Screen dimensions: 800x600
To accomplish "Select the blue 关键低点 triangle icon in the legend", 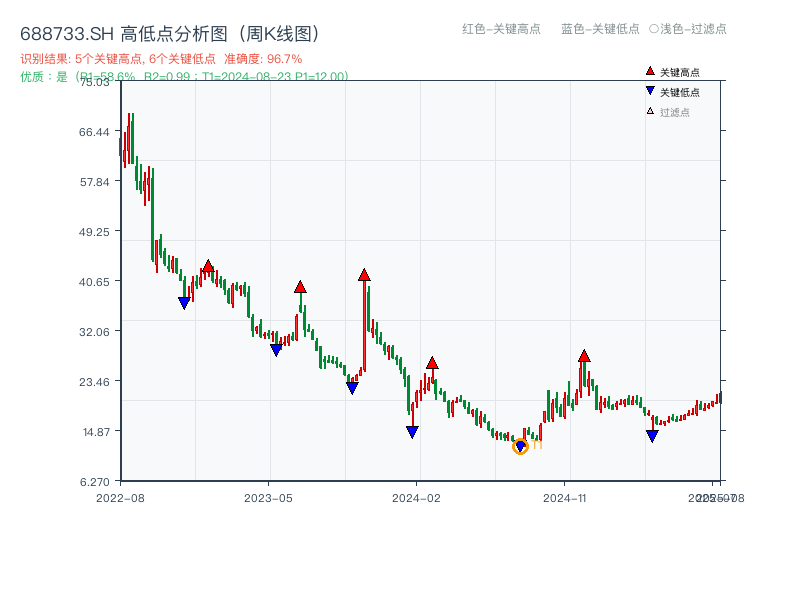I will pyautogui.click(x=650, y=89).
